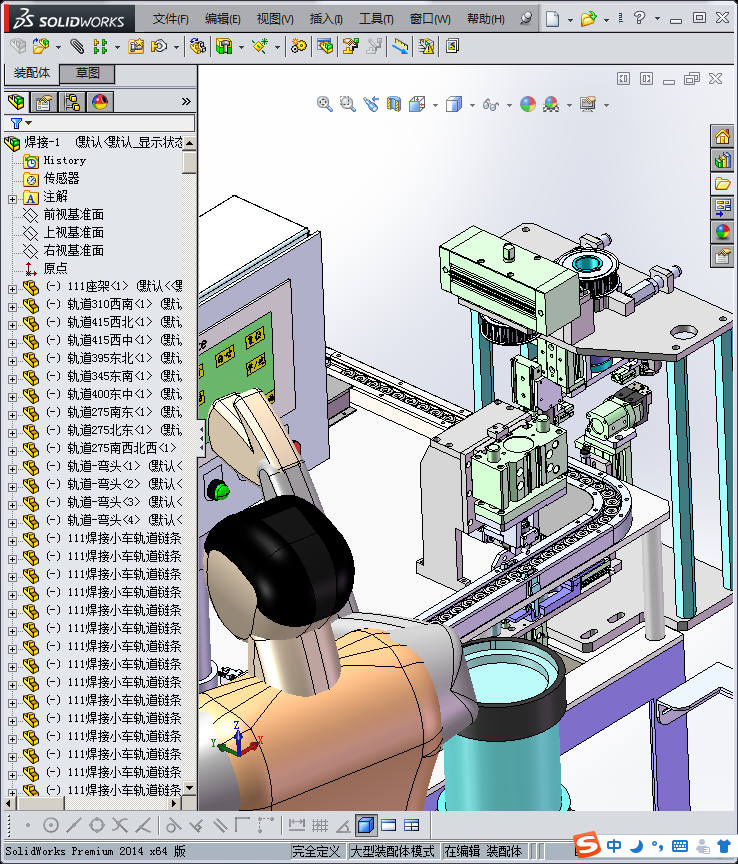Viewport: 738px width, 864px height.
Task: Open the 插入(I) menu
Action: click(x=326, y=19)
